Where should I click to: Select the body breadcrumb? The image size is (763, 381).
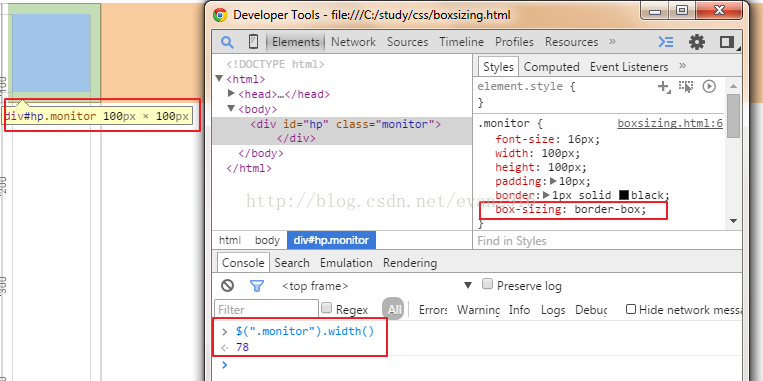point(267,240)
